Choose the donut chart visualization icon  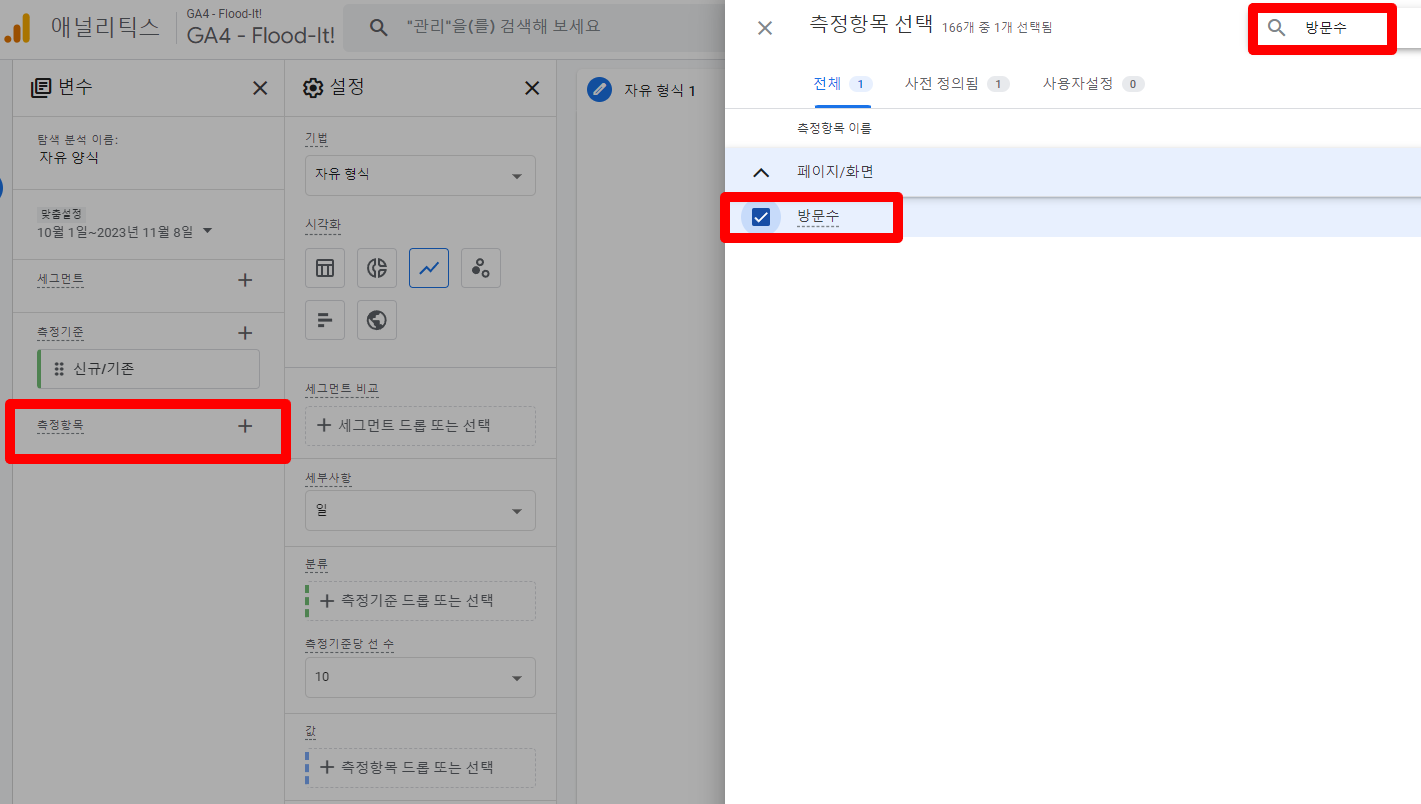377,268
